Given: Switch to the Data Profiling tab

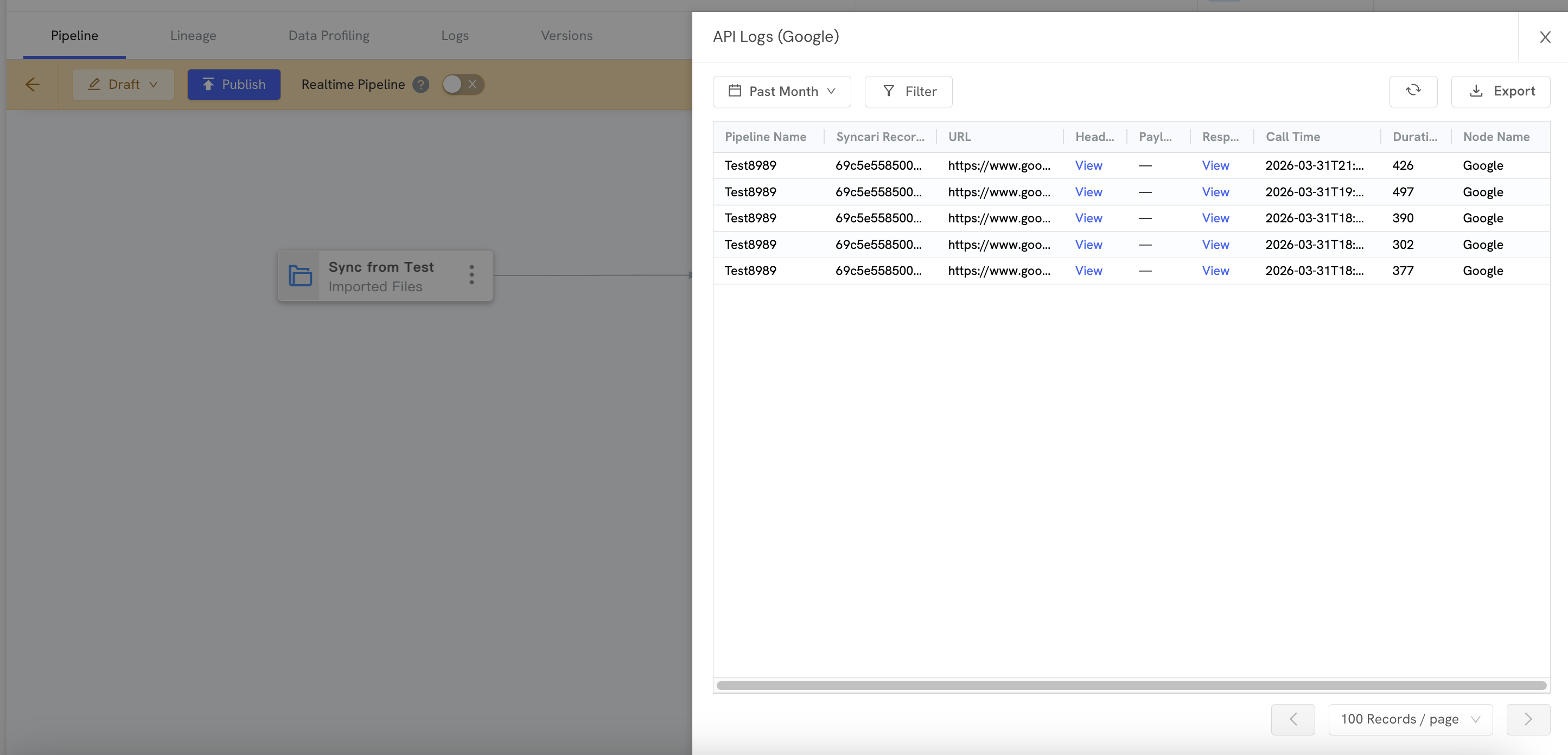Looking at the screenshot, I should click(329, 36).
